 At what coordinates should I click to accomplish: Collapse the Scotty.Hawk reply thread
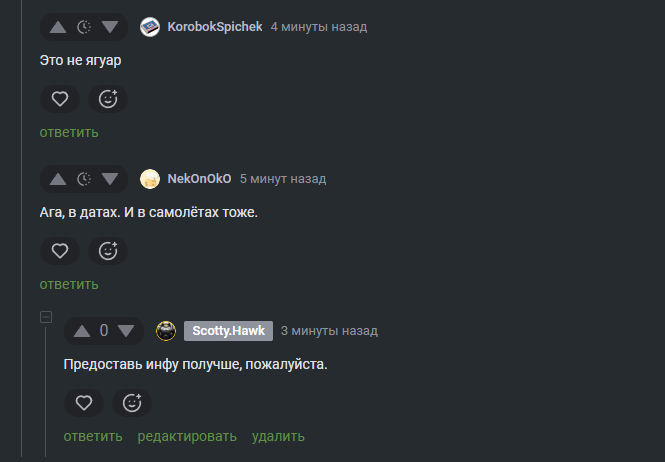tap(45, 317)
